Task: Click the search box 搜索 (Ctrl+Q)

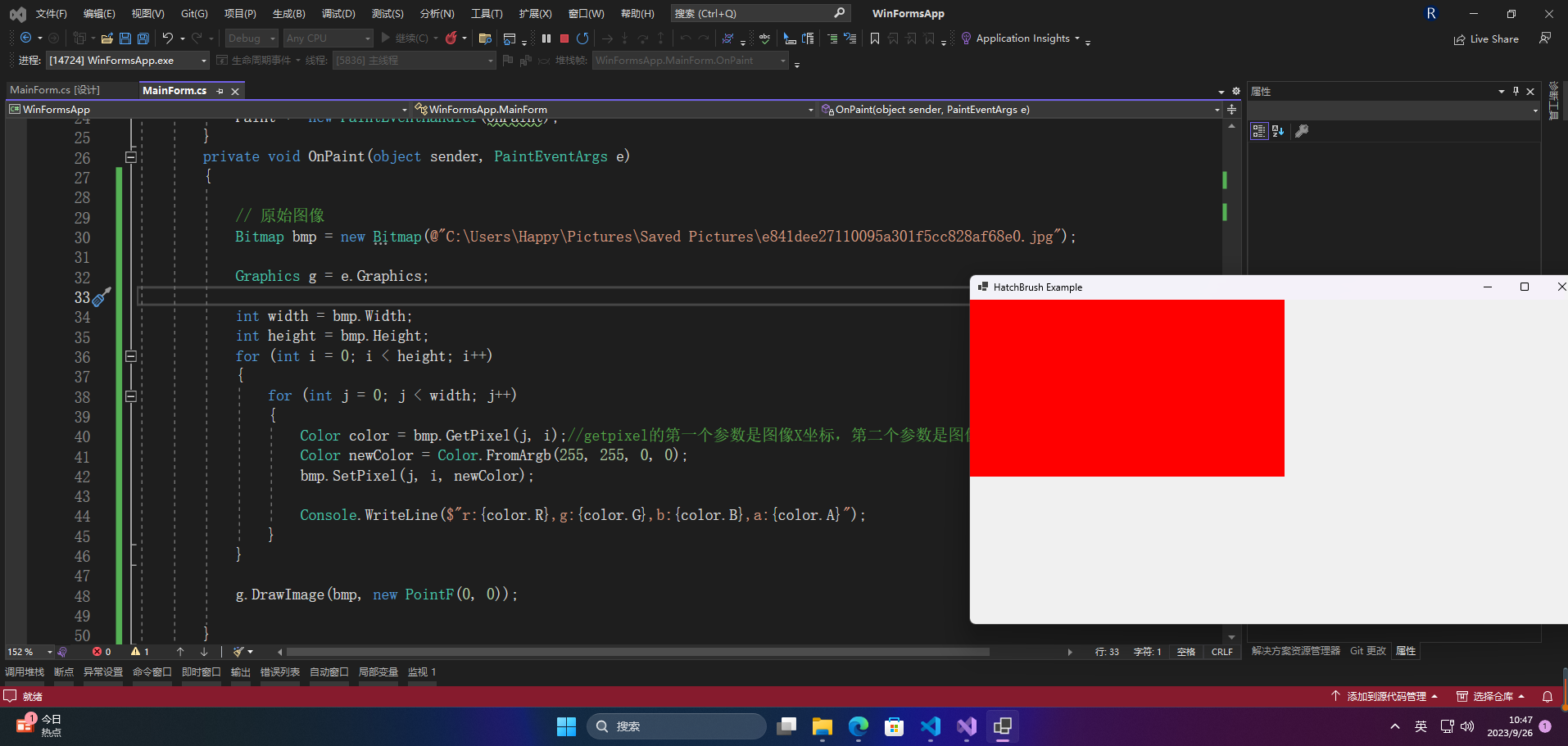Action: click(760, 13)
